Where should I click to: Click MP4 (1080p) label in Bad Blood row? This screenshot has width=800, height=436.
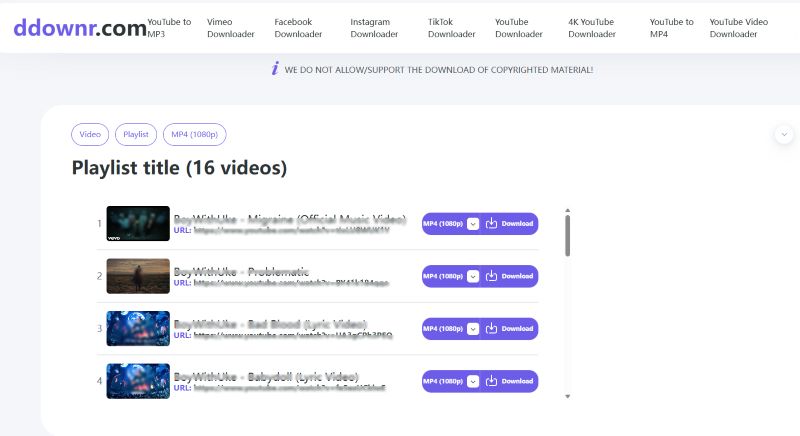pyautogui.click(x=443, y=329)
